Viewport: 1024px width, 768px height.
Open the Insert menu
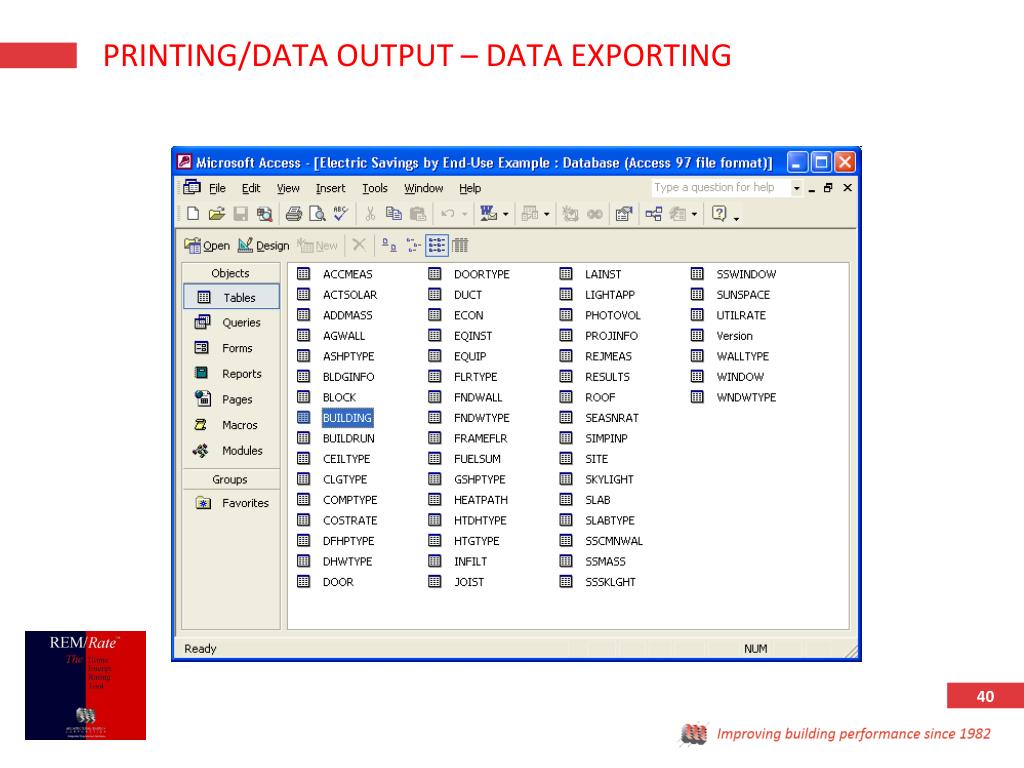coord(330,188)
